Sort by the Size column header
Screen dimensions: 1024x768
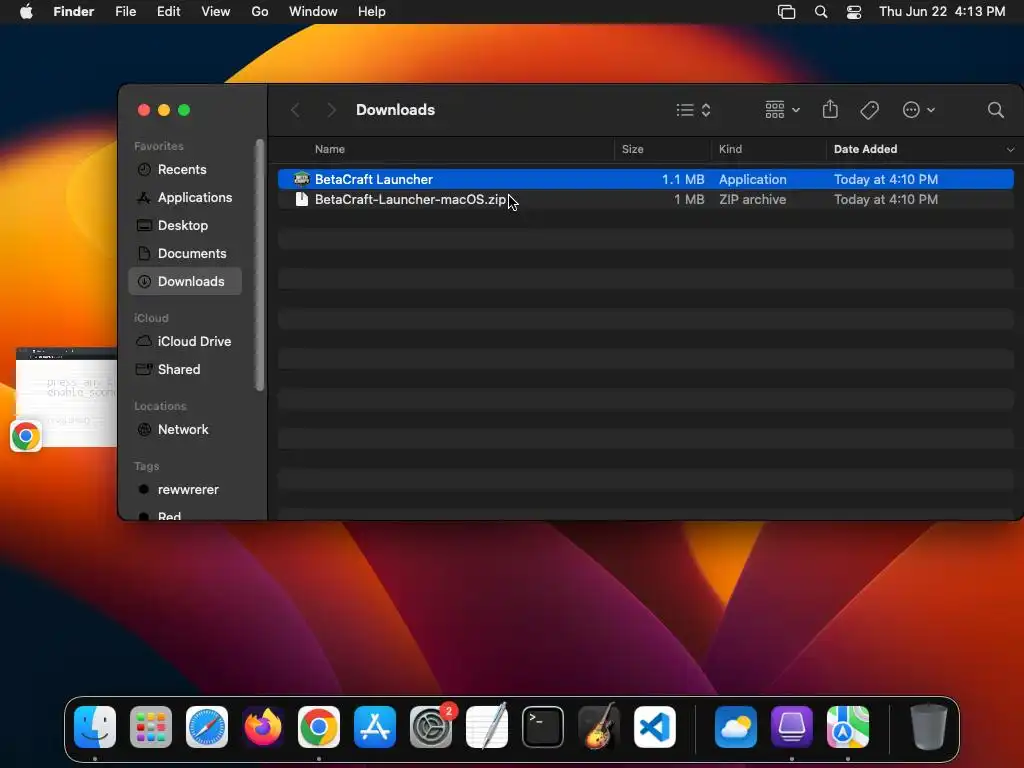coord(632,149)
